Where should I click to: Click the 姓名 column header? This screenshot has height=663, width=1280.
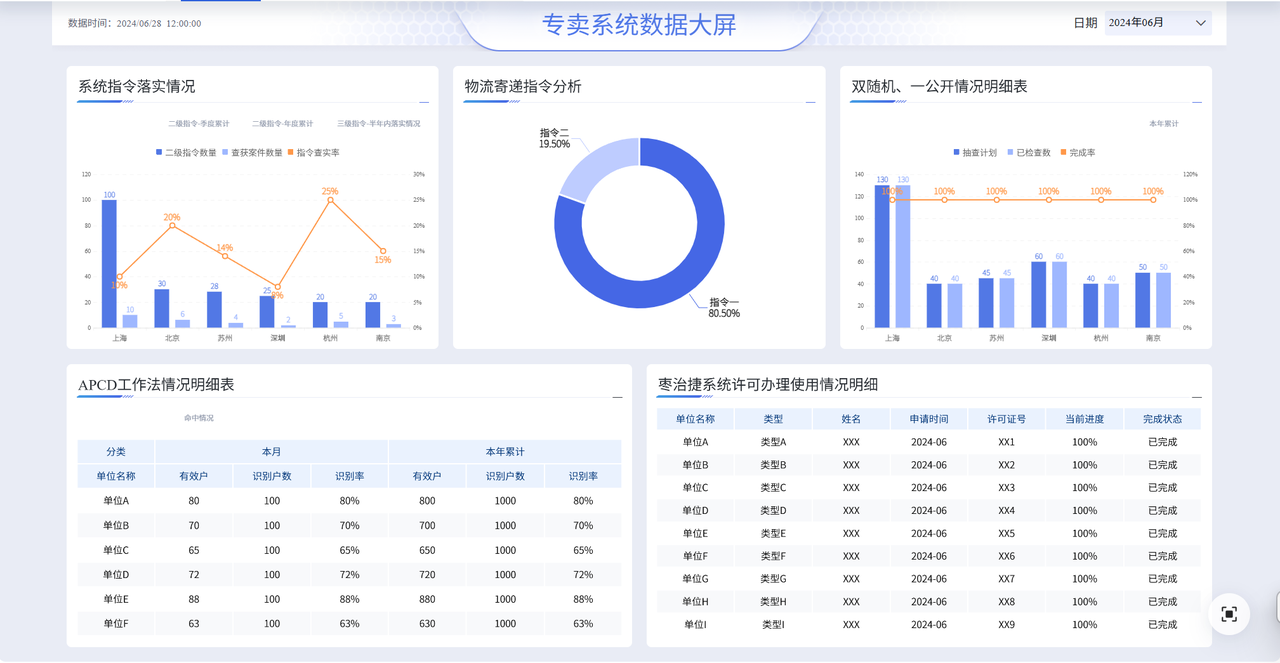coord(851,419)
